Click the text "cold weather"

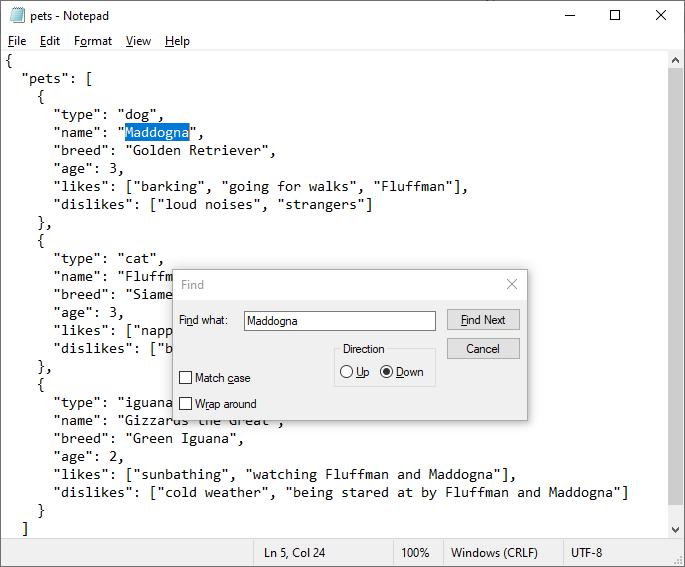[x=213, y=492]
